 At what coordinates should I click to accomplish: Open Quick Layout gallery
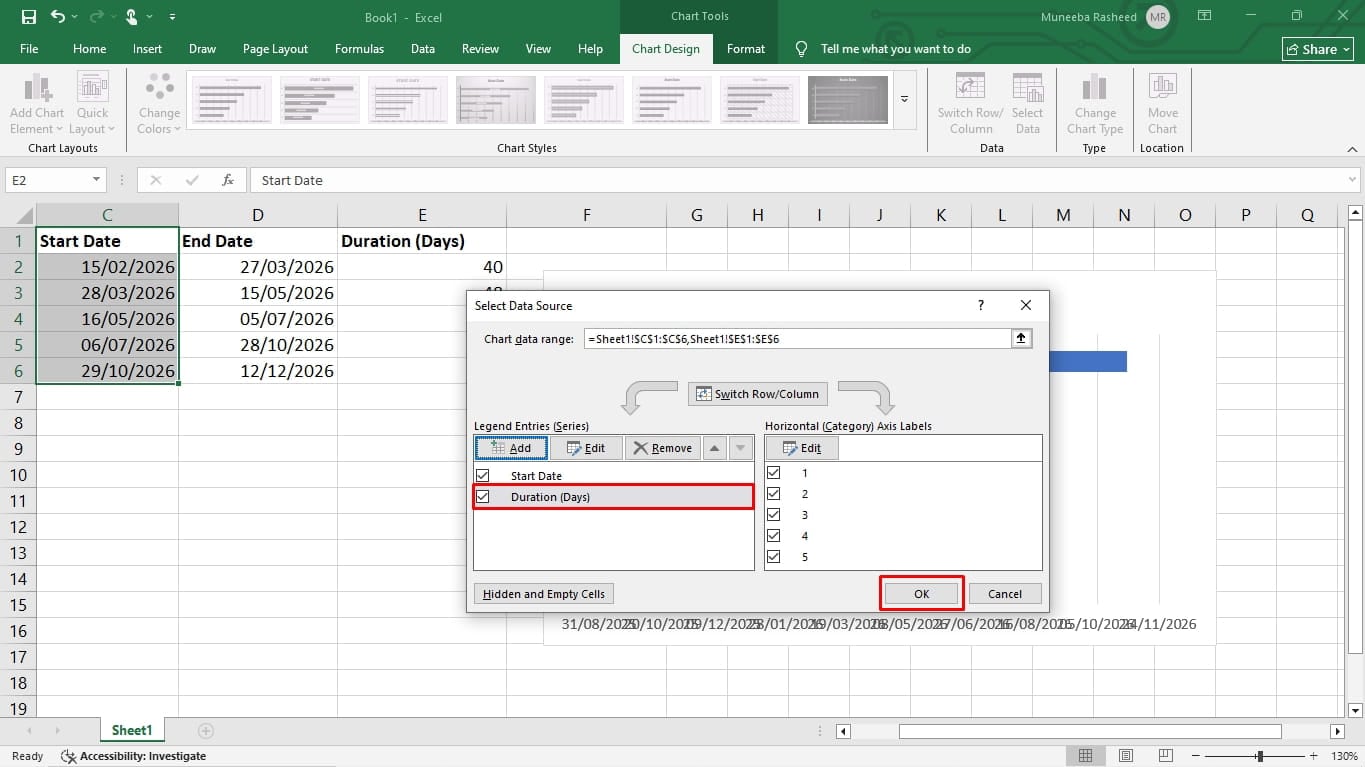[92, 104]
